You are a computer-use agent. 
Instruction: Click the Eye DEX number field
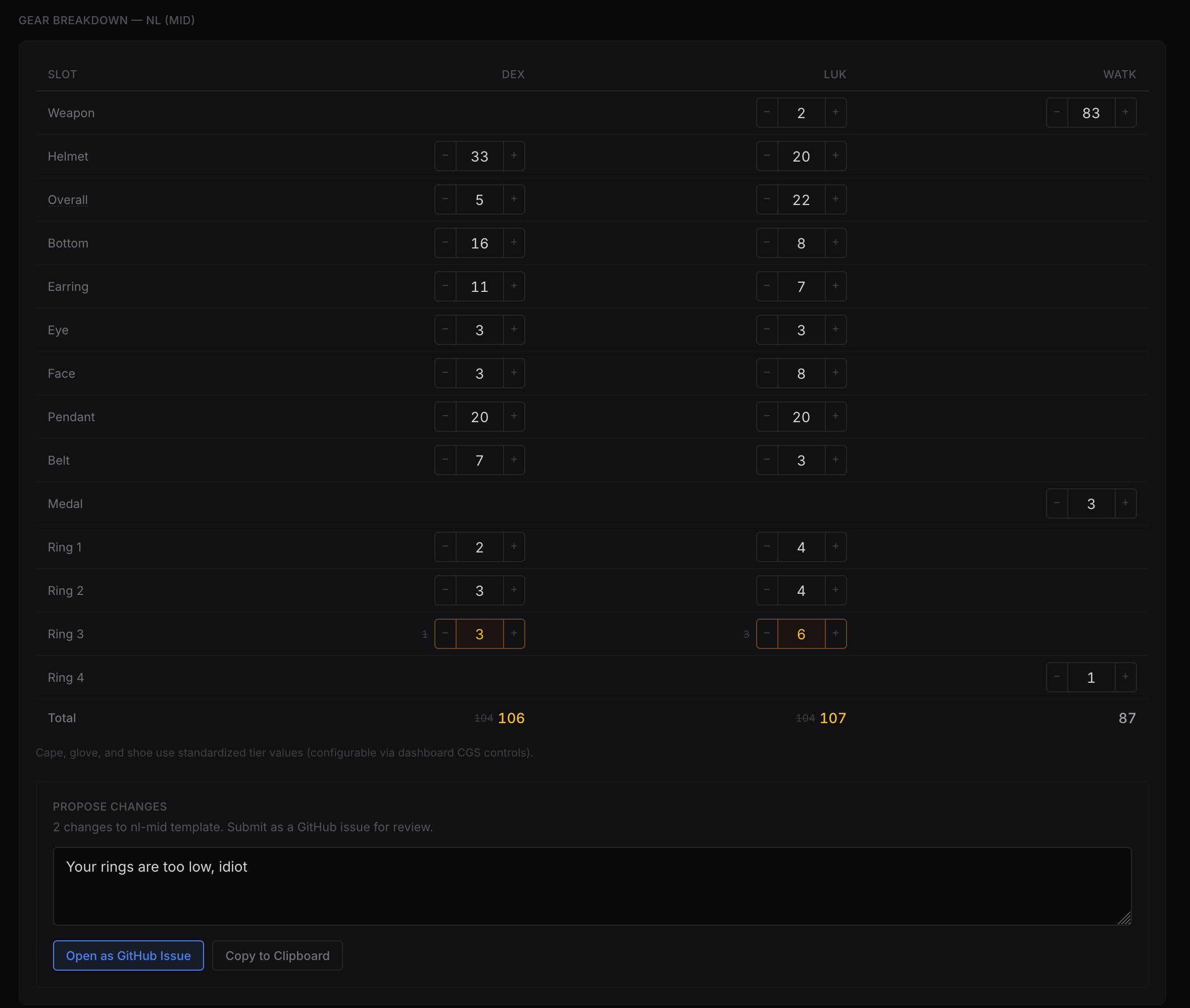[479, 330]
